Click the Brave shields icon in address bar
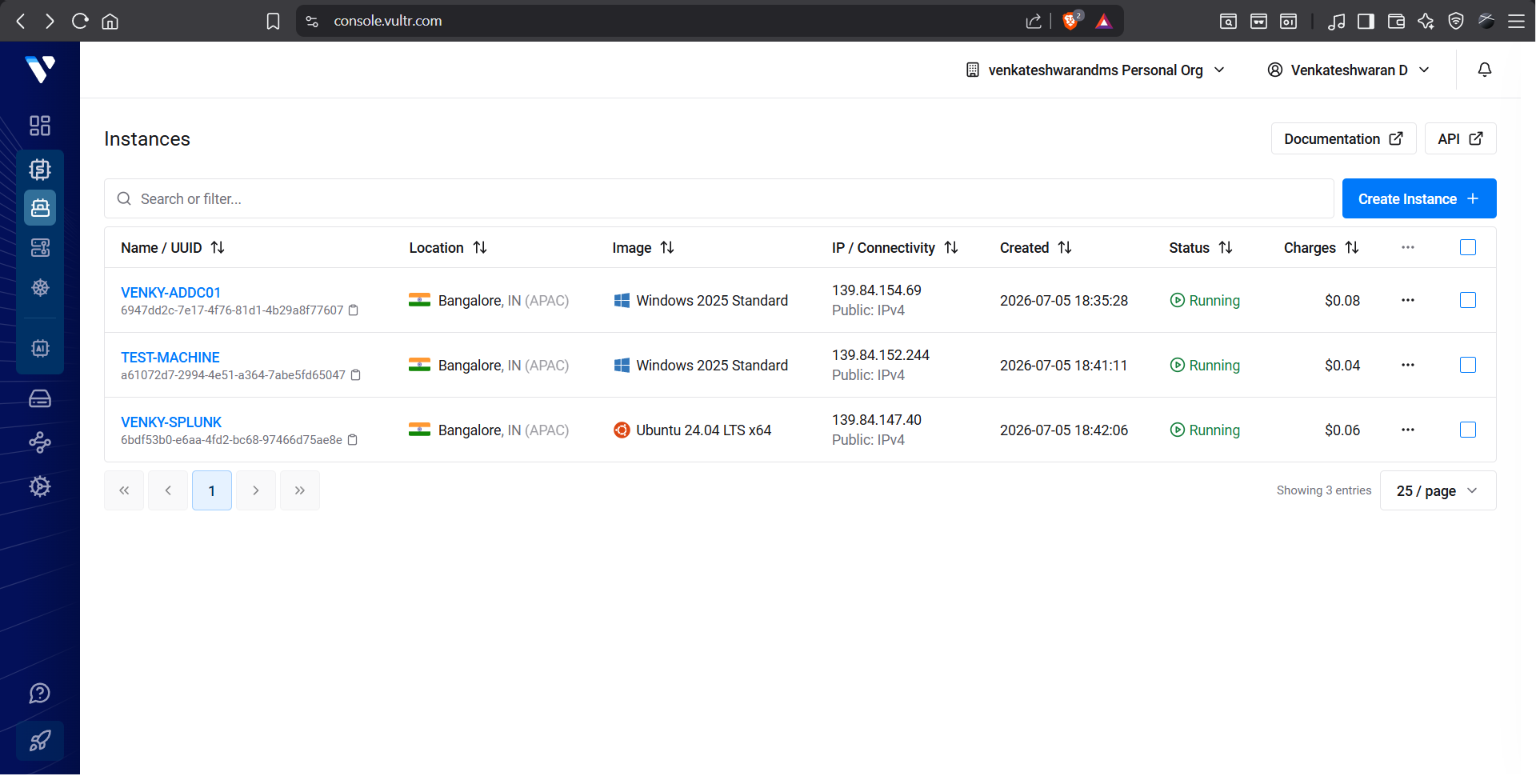This screenshot has height=775, width=1536. point(1071,20)
